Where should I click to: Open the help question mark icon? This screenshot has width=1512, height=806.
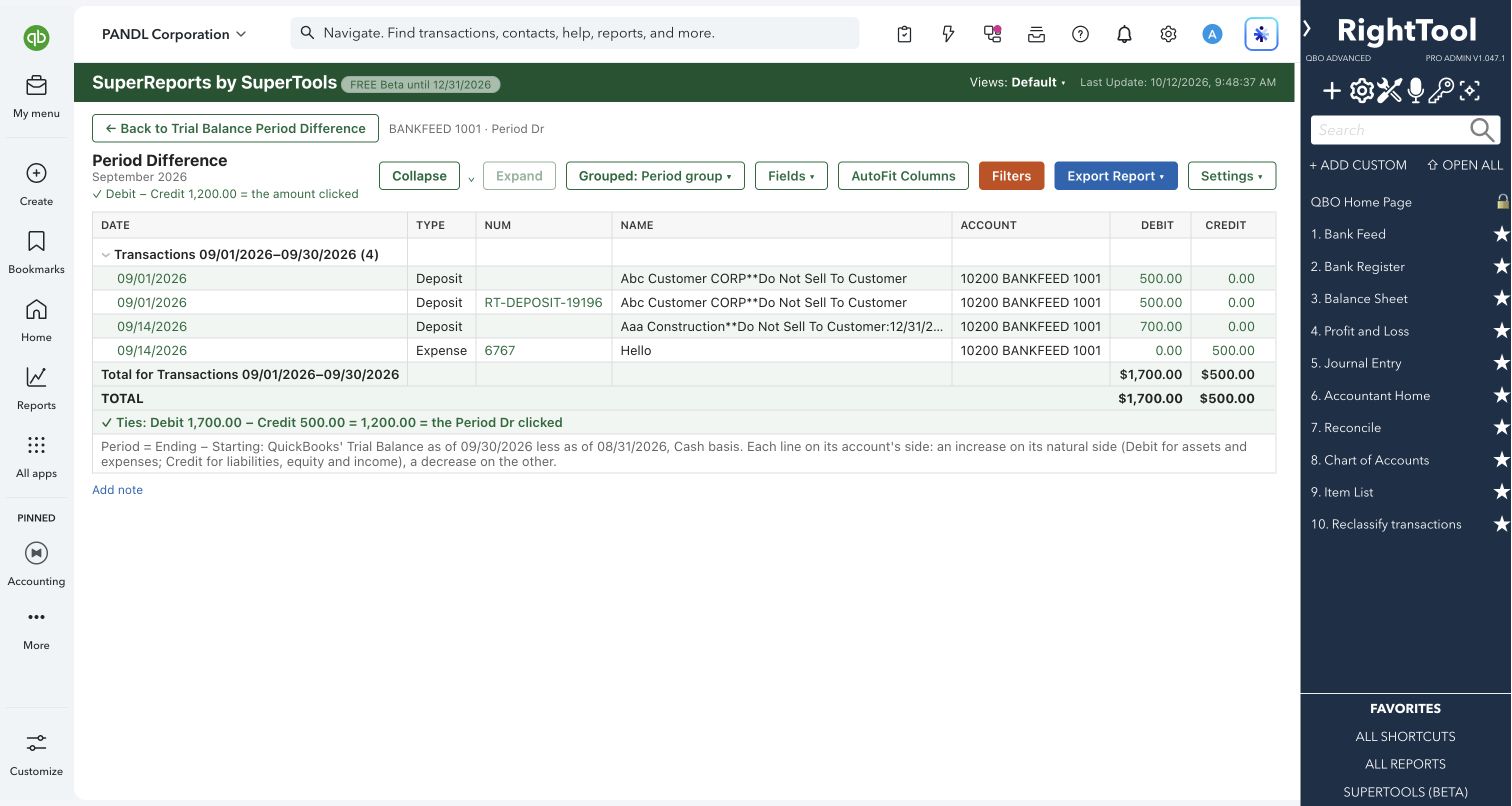click(1080, 34)
